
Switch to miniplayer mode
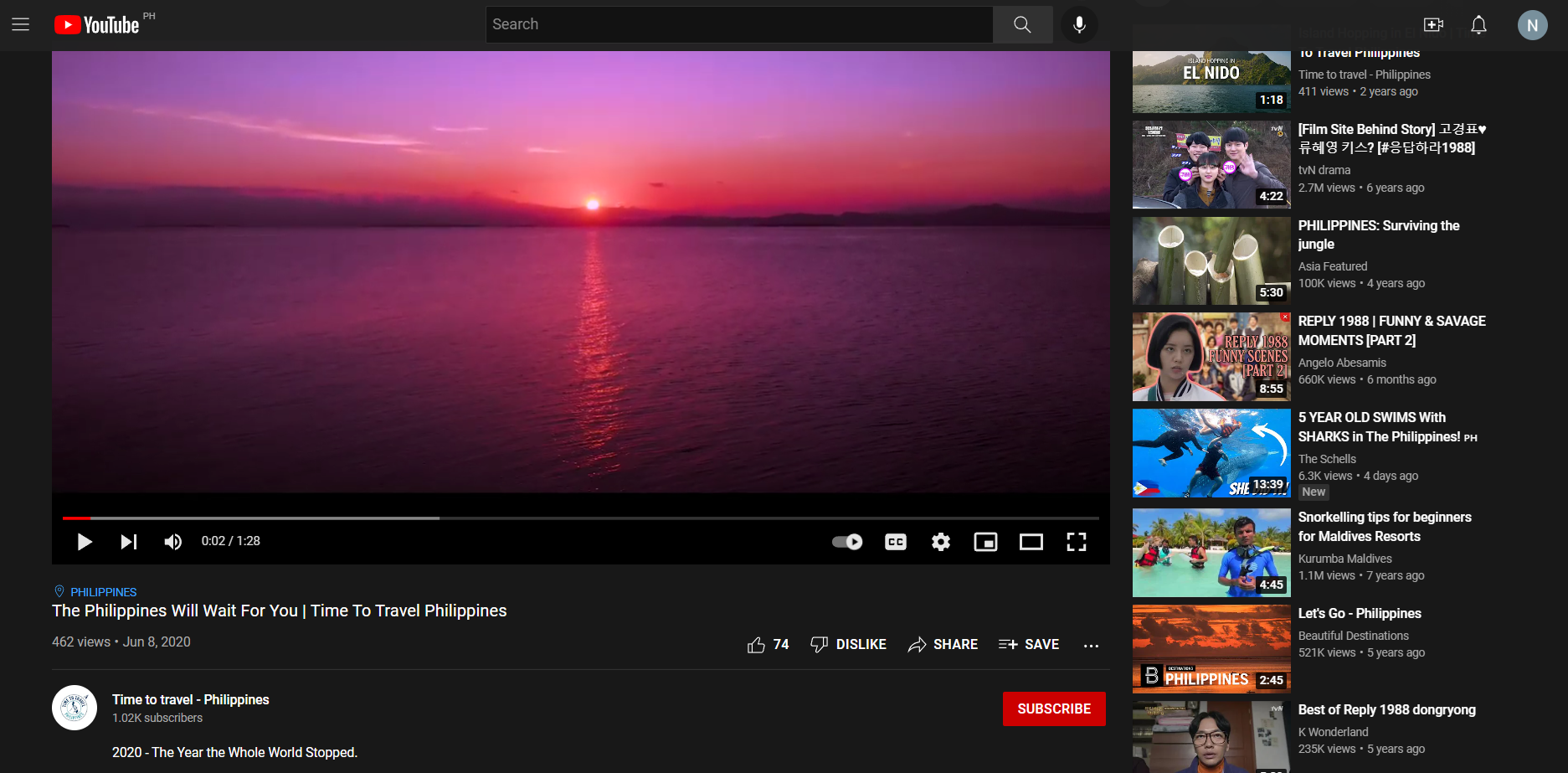(985, 542)
